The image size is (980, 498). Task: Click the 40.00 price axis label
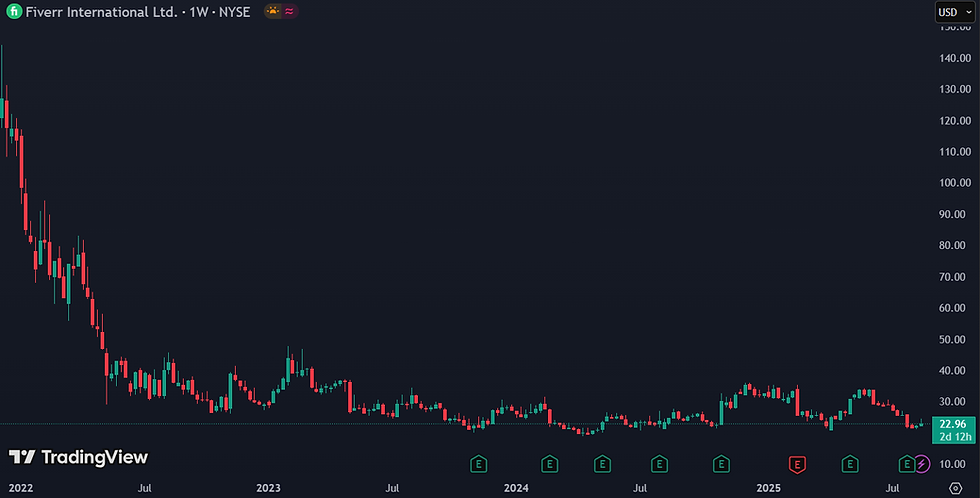click(952, 371)
